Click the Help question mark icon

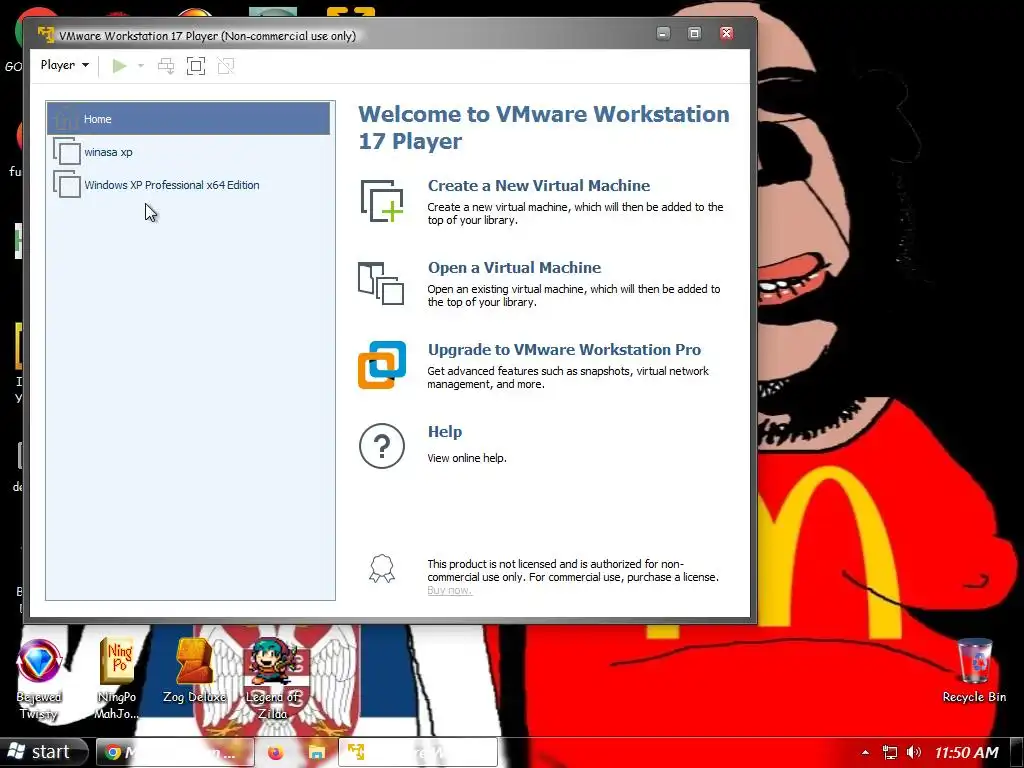point(382,446)
